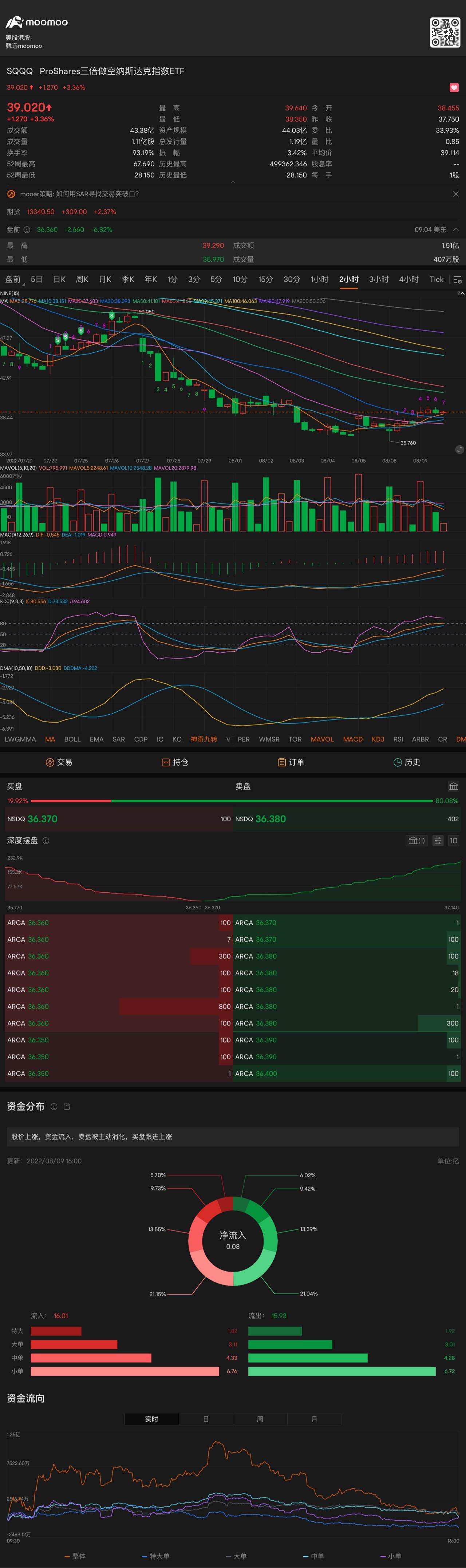
Task: Select NSDQ best bid 36.370
Action: (x=119, y=819)
